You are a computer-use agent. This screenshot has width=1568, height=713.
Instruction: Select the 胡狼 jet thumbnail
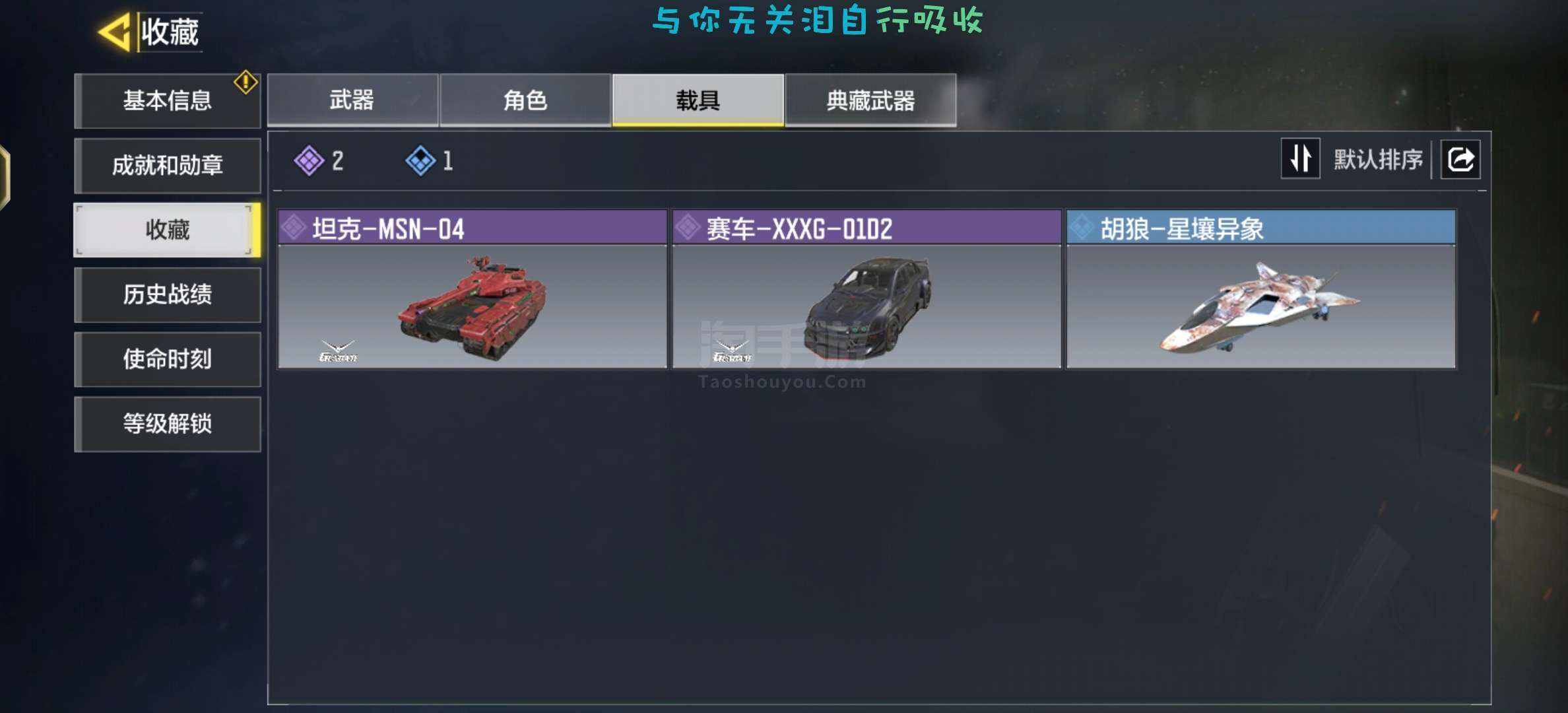click(1261, 306)
